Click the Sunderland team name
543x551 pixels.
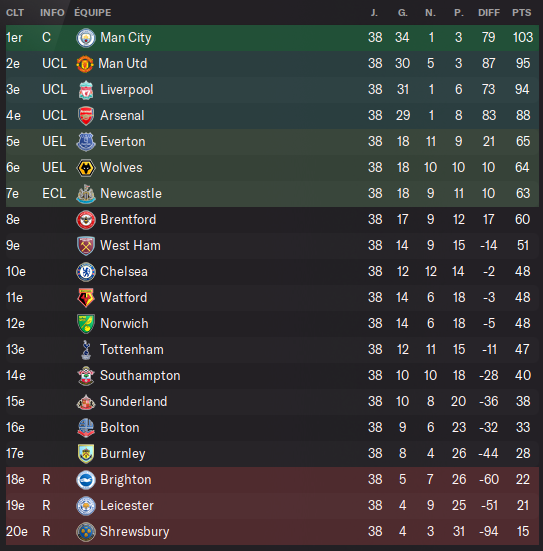pyautogui.click(x=134, y=402)
